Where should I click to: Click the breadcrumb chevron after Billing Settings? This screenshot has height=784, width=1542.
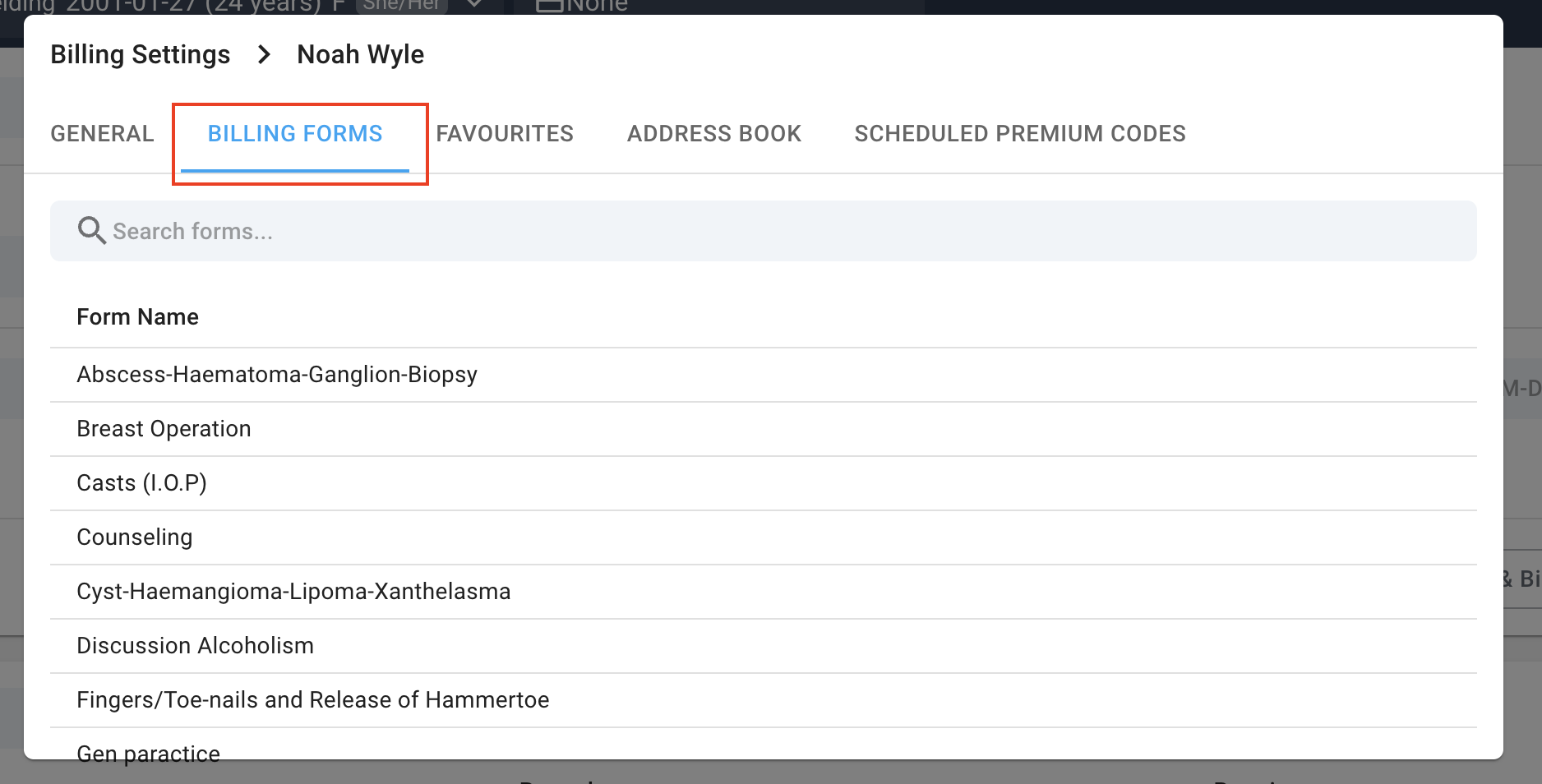point(264,54)
